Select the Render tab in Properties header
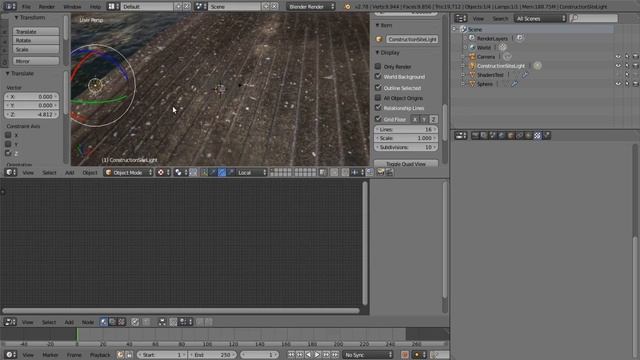Image resolution: width=640 pixels, height=360 pixels. (475, 136)
